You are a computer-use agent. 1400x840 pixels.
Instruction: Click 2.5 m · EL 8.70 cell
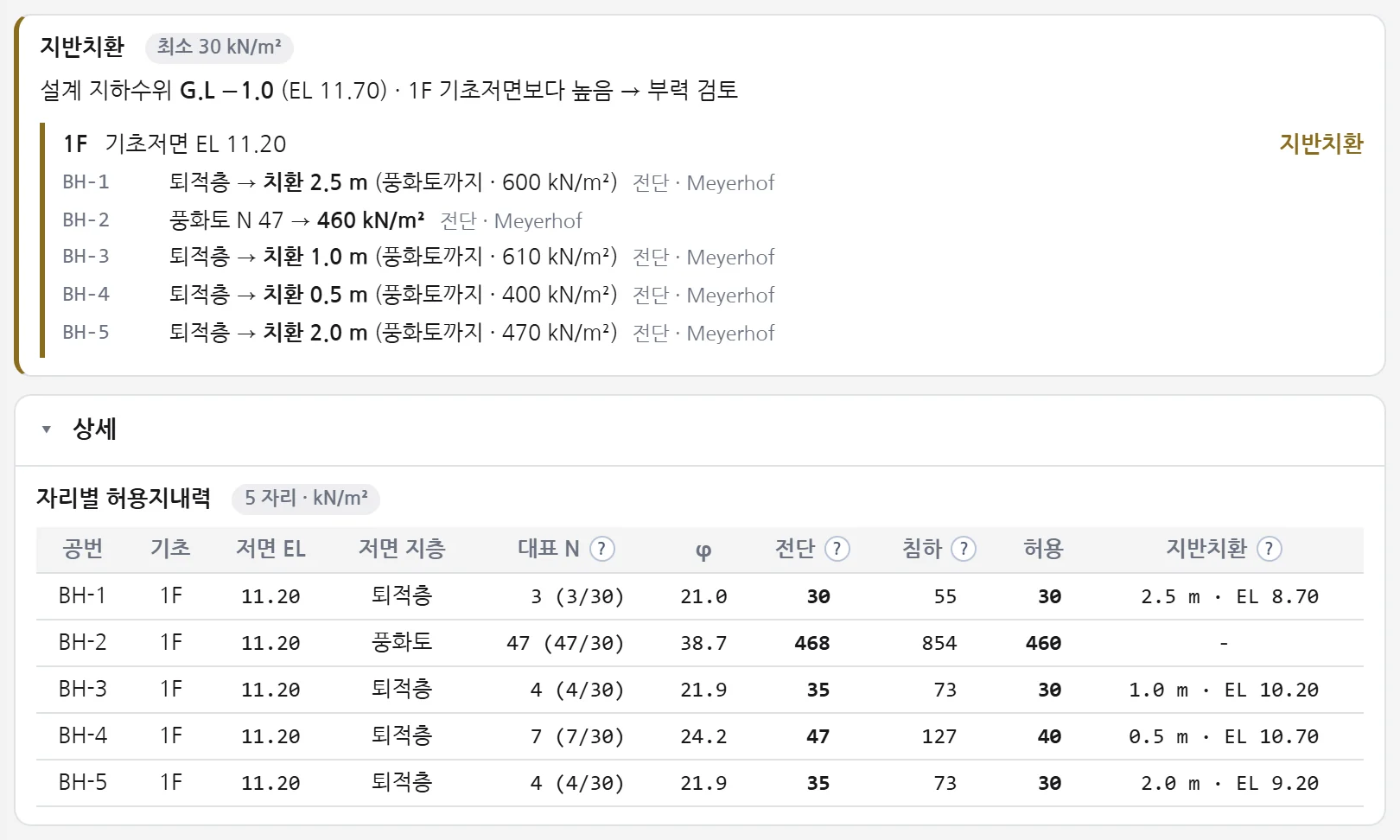1230,596
